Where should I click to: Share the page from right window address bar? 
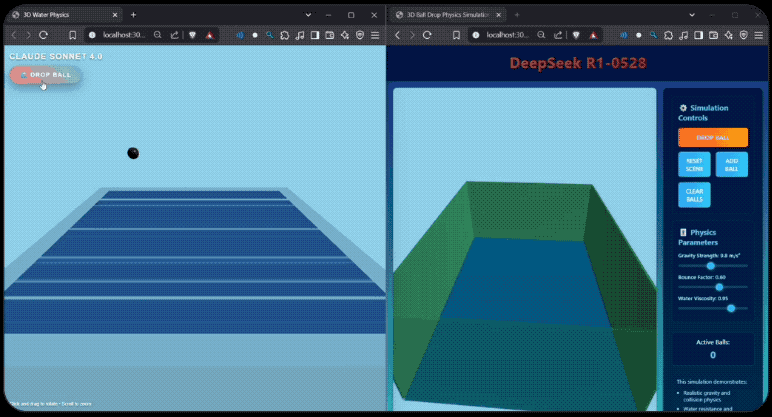(x=558, y=35)
